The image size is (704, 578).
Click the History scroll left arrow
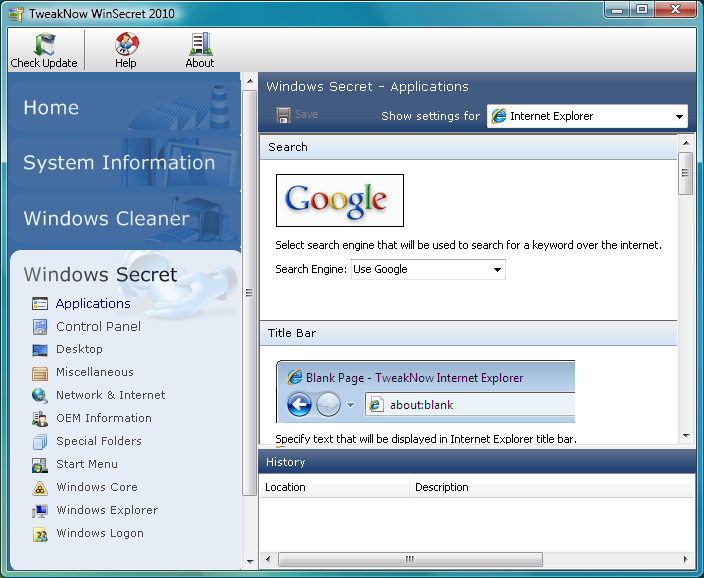tap(268, 560)
